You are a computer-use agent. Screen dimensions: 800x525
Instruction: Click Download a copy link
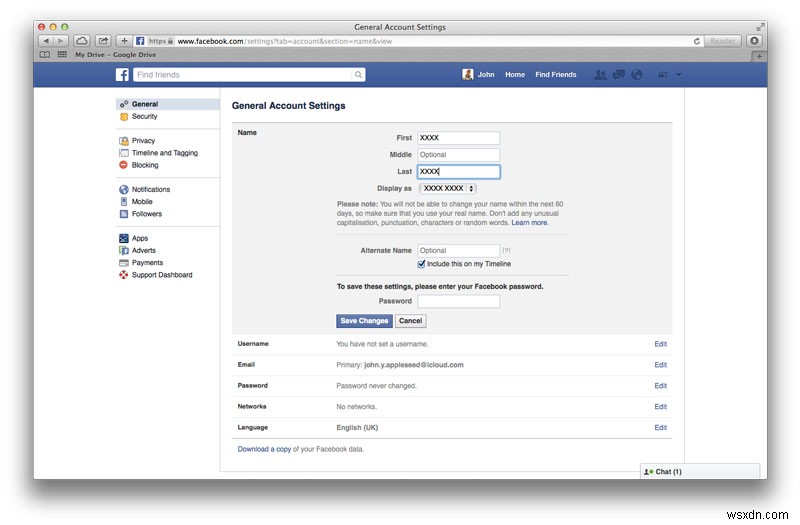tap(264, 449)
